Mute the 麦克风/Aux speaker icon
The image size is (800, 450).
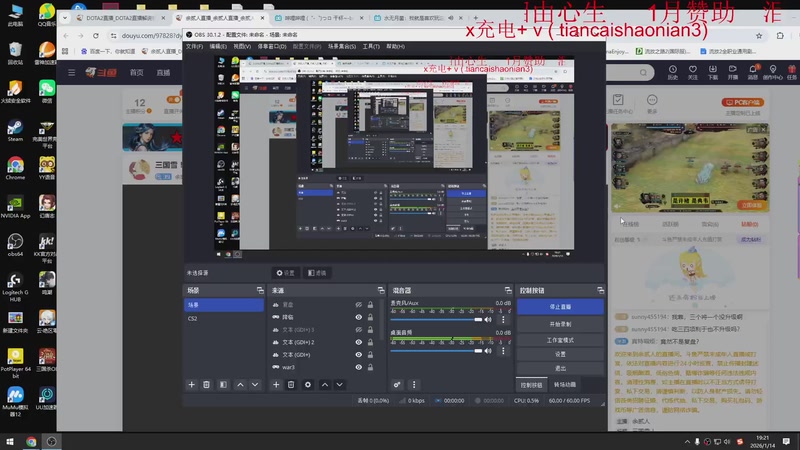point(488,320)
